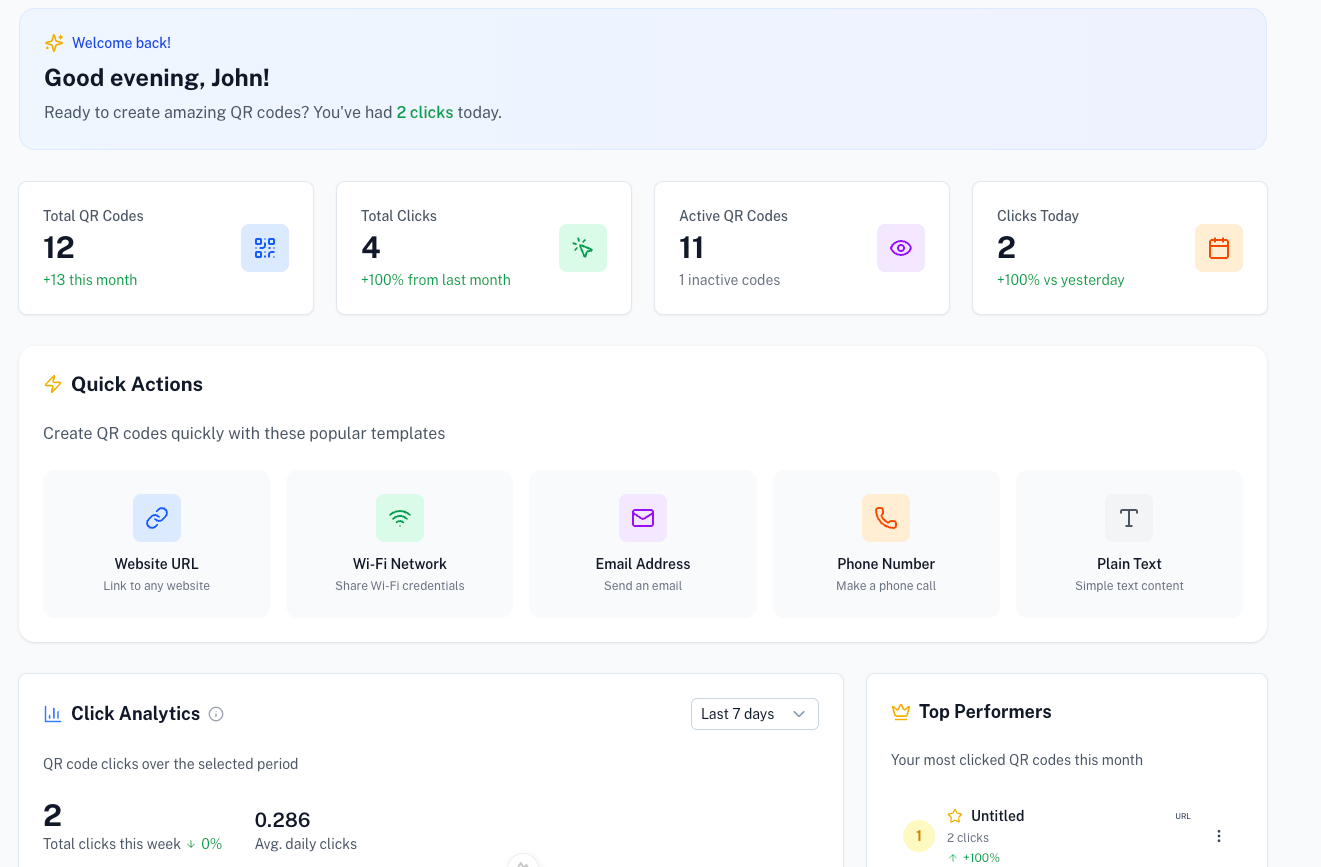The height and width of the screenshot is (867, 1321).
Task: Click the Plain Text T icon
Action: tap(1129, 518)
